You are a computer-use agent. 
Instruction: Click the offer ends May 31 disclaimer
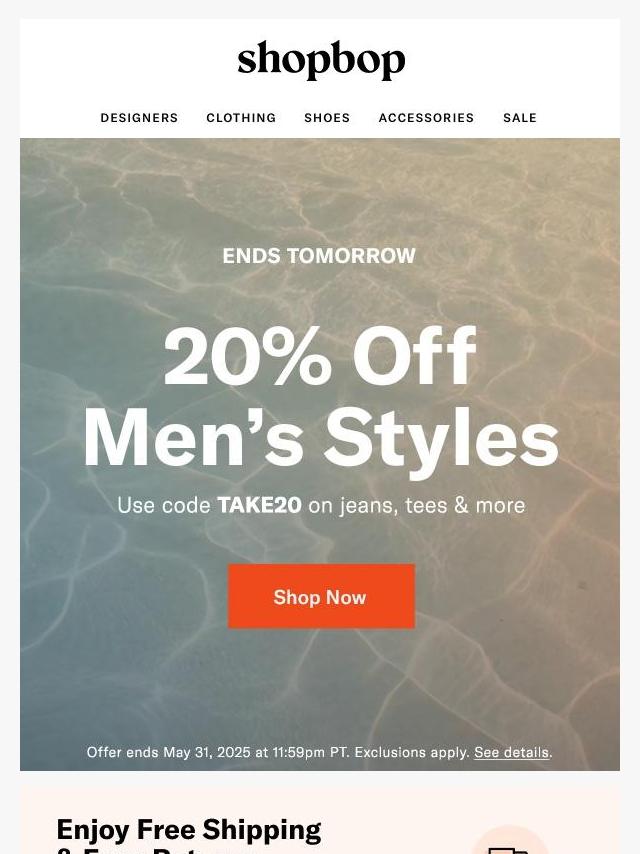coord(320,752)
